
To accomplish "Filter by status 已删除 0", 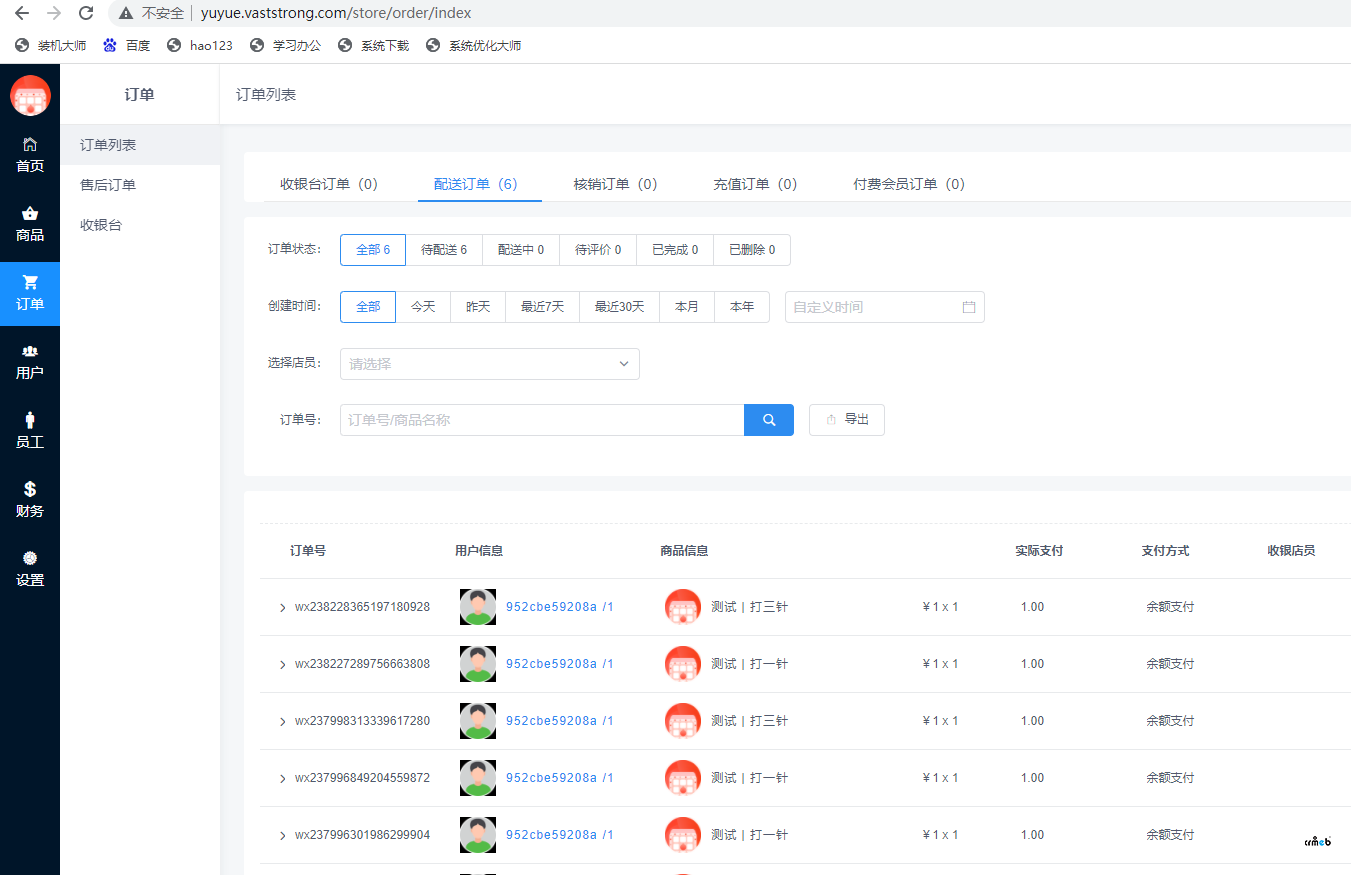I will [x=752, y=250].
